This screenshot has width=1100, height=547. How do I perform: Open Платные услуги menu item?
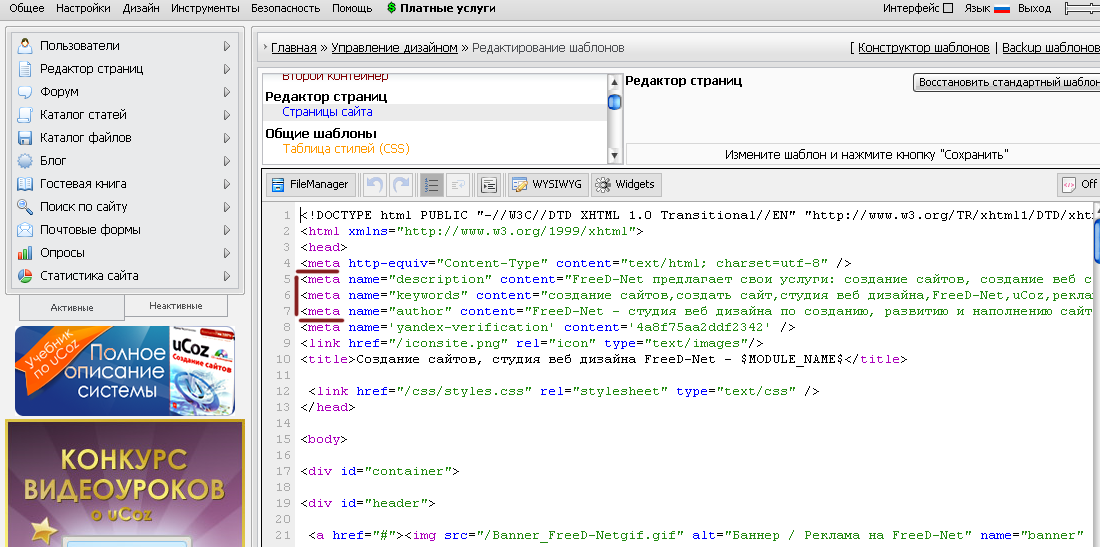[448, 8]
